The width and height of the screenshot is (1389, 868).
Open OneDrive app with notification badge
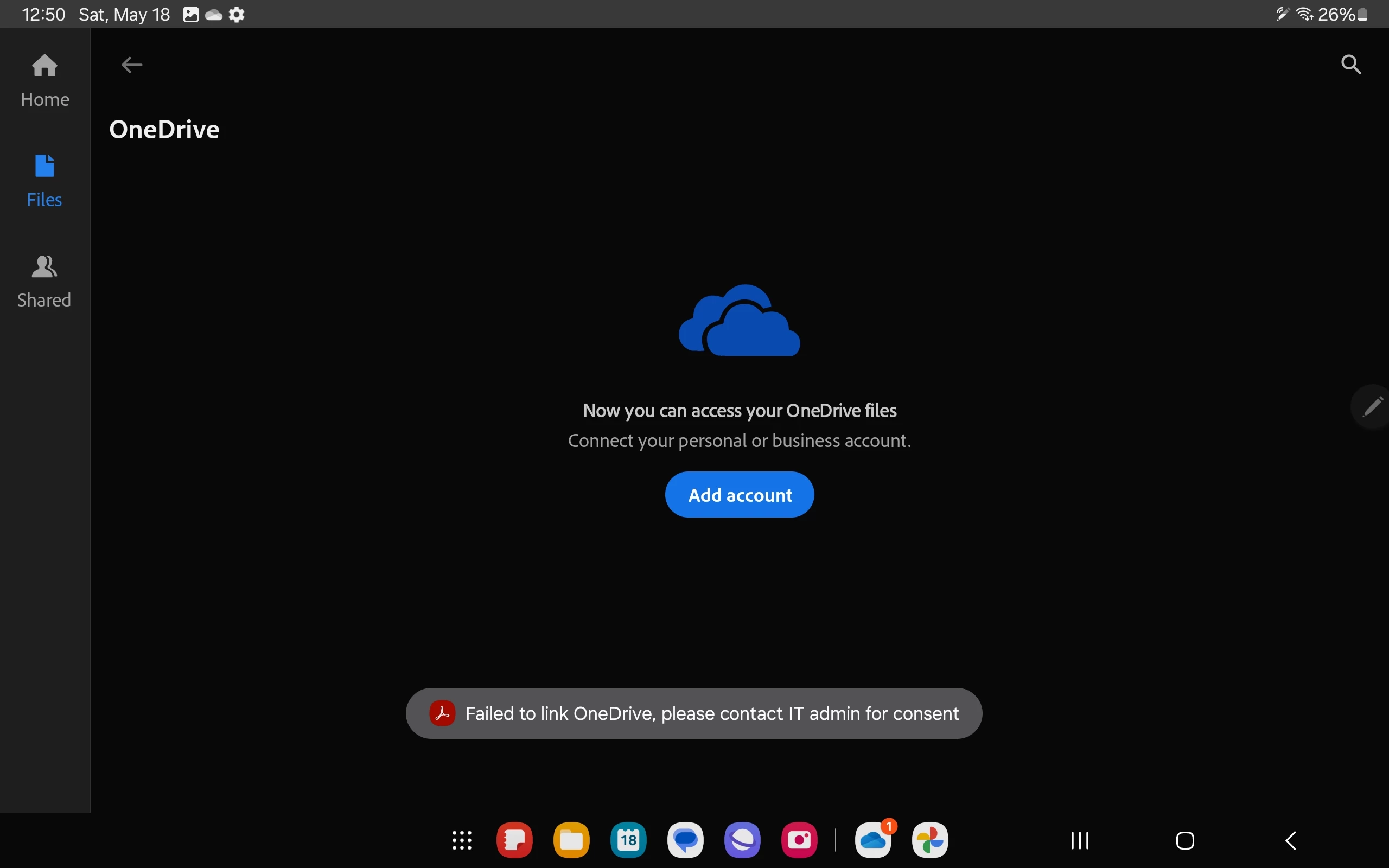coord(873,840)
